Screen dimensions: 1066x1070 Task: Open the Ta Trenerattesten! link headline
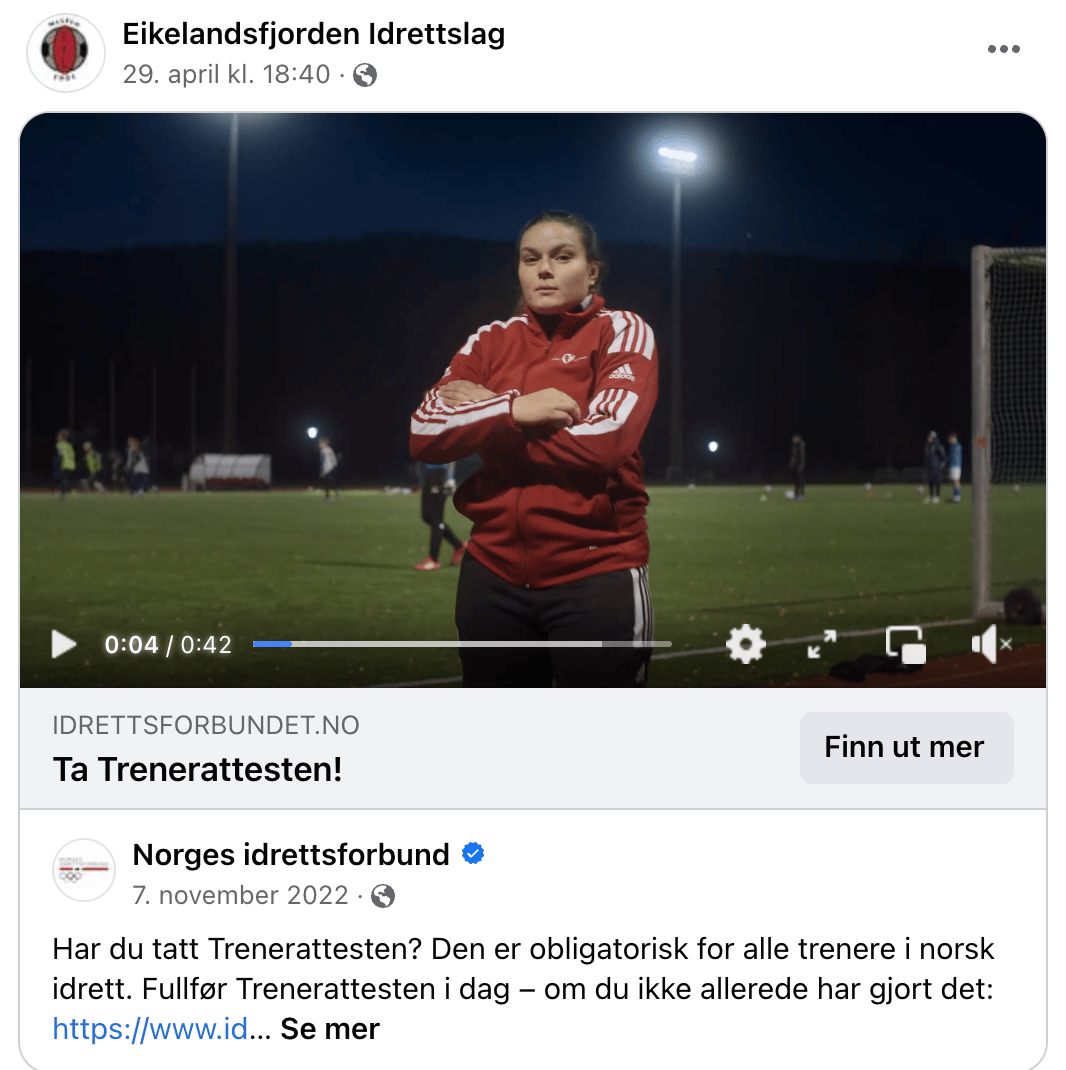point(197,770)
